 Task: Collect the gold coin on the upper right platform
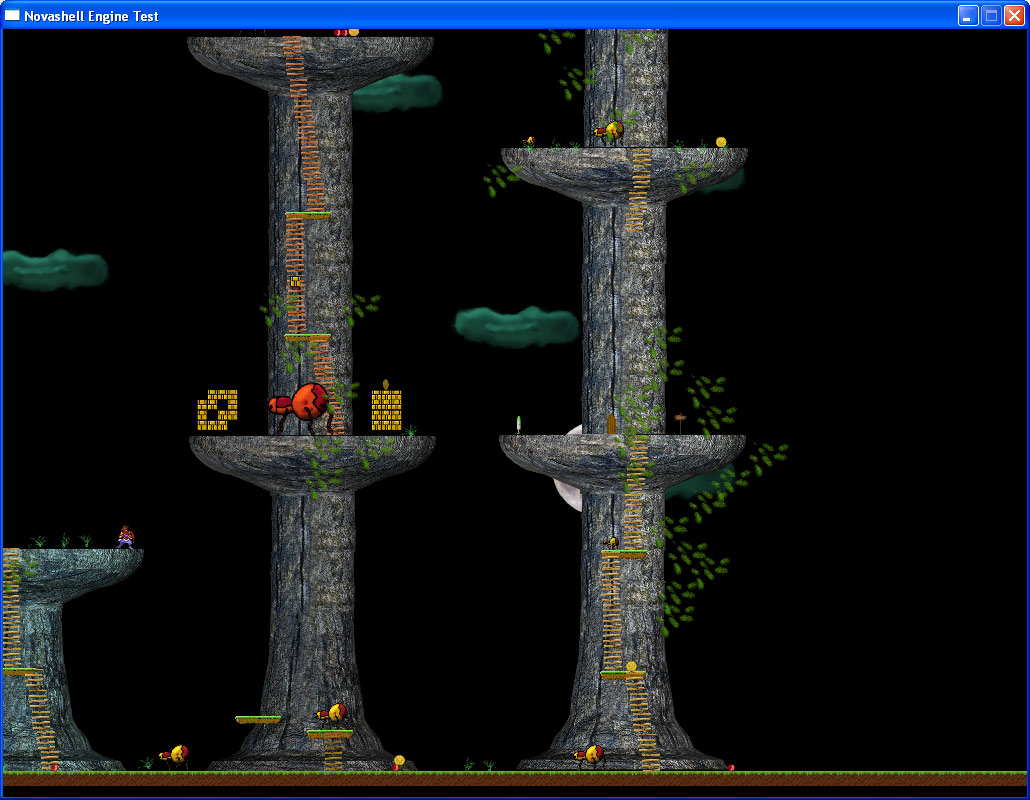pos(721,142)
